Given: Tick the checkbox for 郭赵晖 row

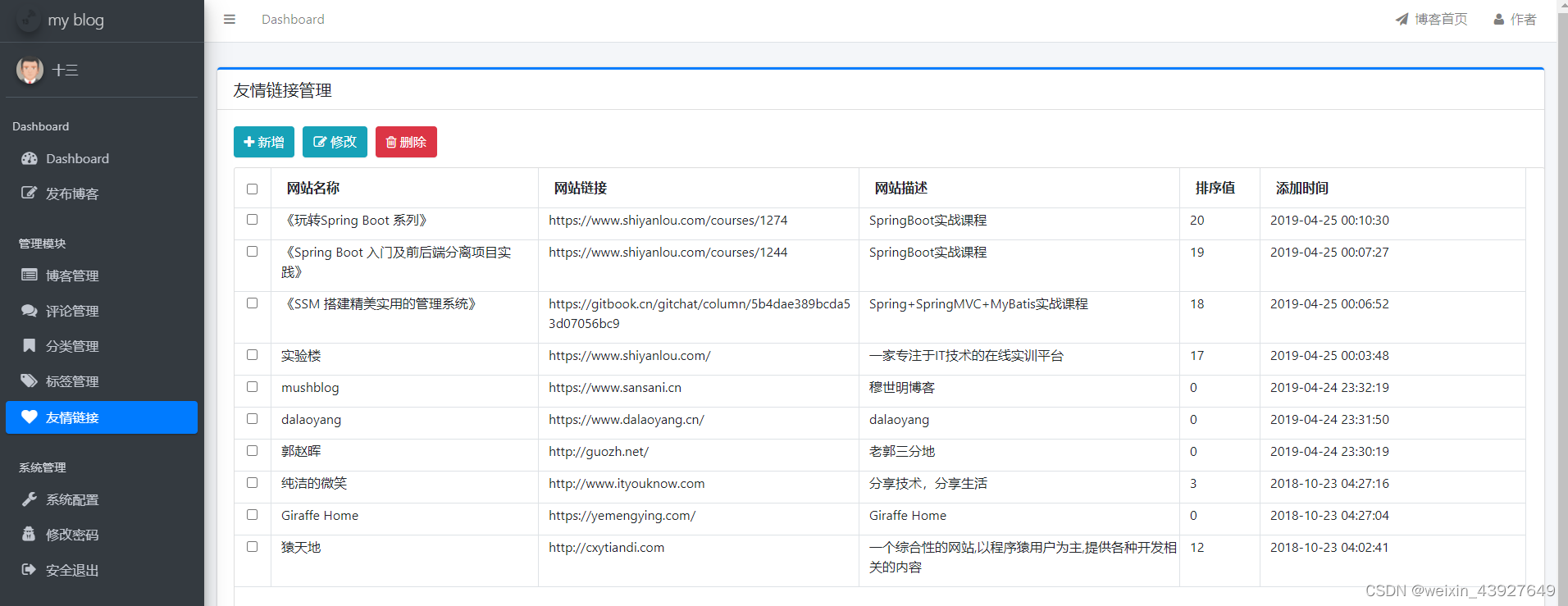Looking at the screenshot, I should click(253, 451).
